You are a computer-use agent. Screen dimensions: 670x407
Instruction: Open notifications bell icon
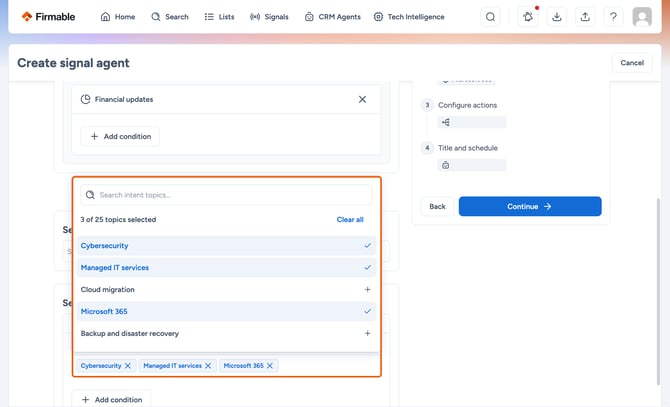pyautogui.click(x=528, y=17)
